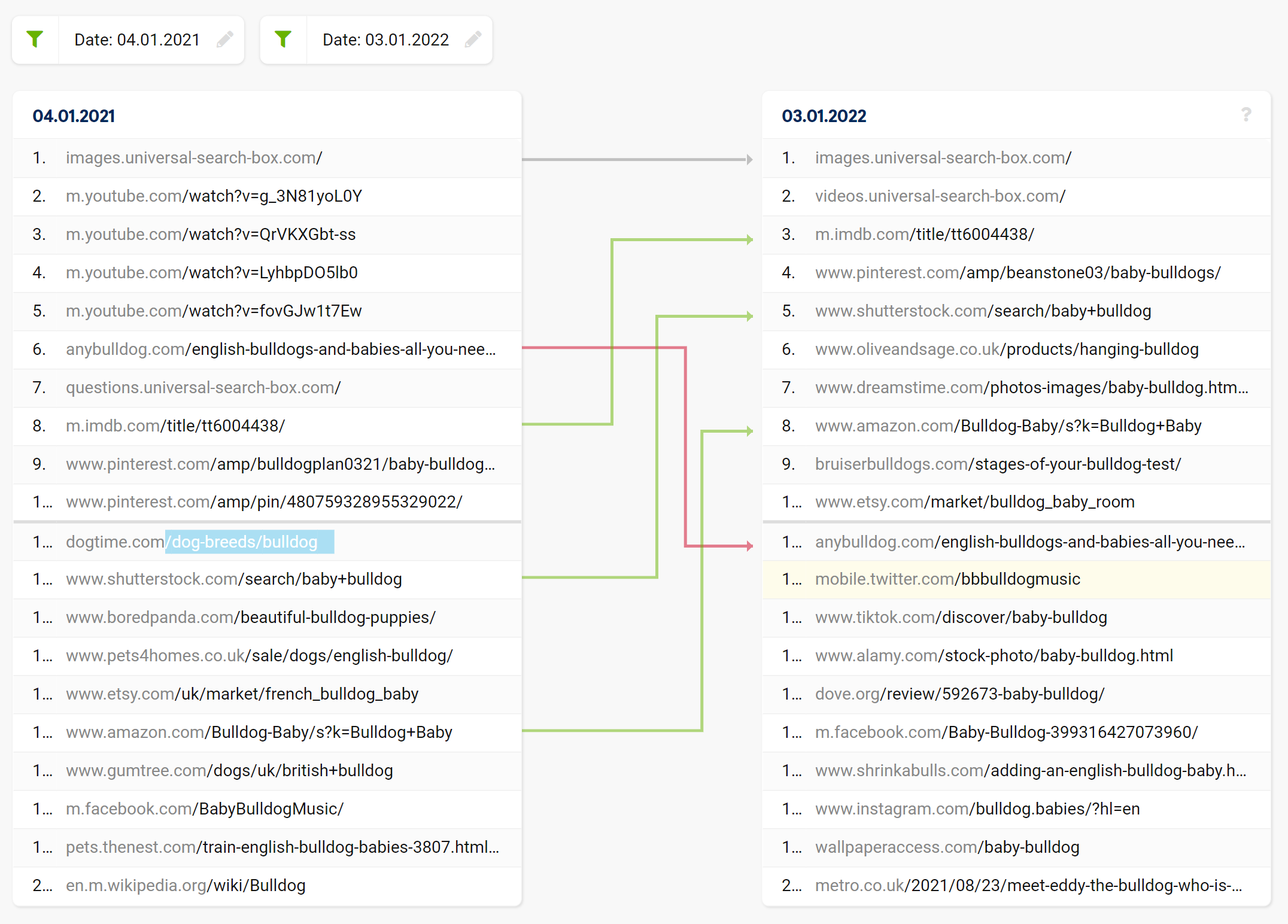The height and width of the screenshot is (924, 1288).
Task: Open the pinterest bulldogplan0321 baby-bulldog link
Action: [281, 464]
